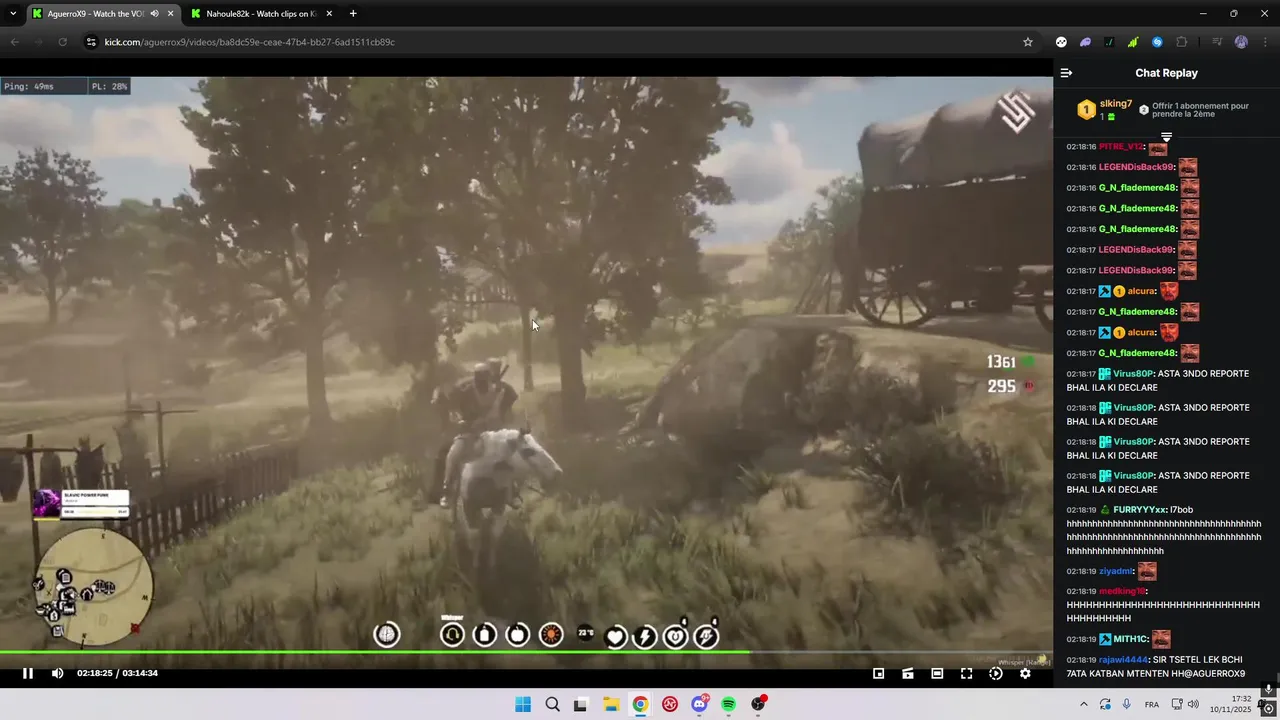Create a clip with the clapperboard icon
The image size is (1280, 720).
(x=908, y=673)
